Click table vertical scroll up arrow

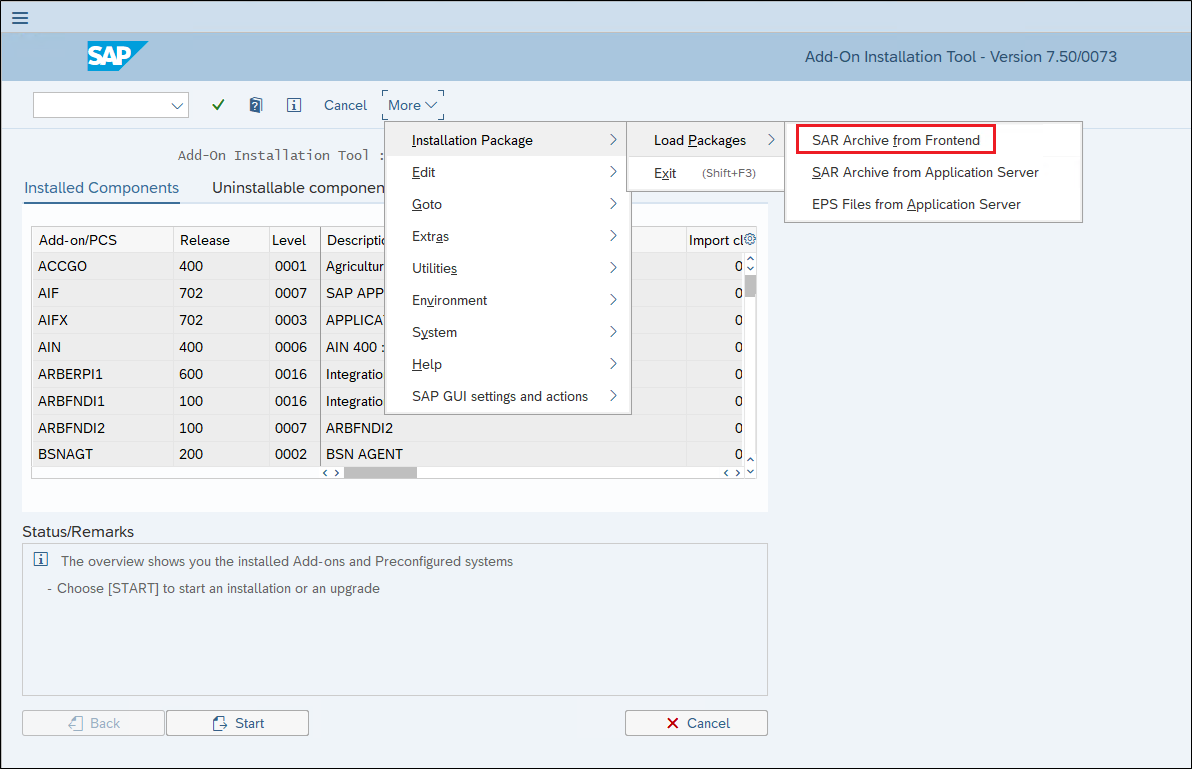pyautogui.click(x=750, y=259)
